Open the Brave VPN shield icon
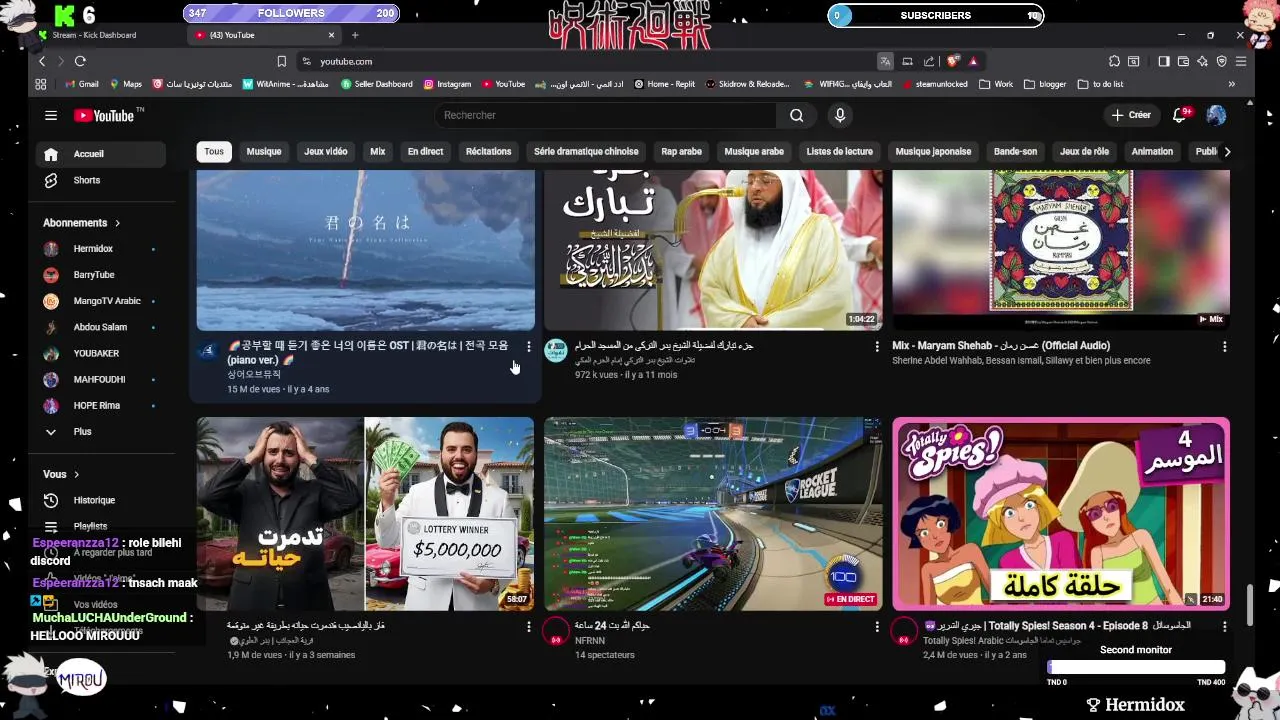Viewport: 1280px width, 720px height. click(1222, 61)
